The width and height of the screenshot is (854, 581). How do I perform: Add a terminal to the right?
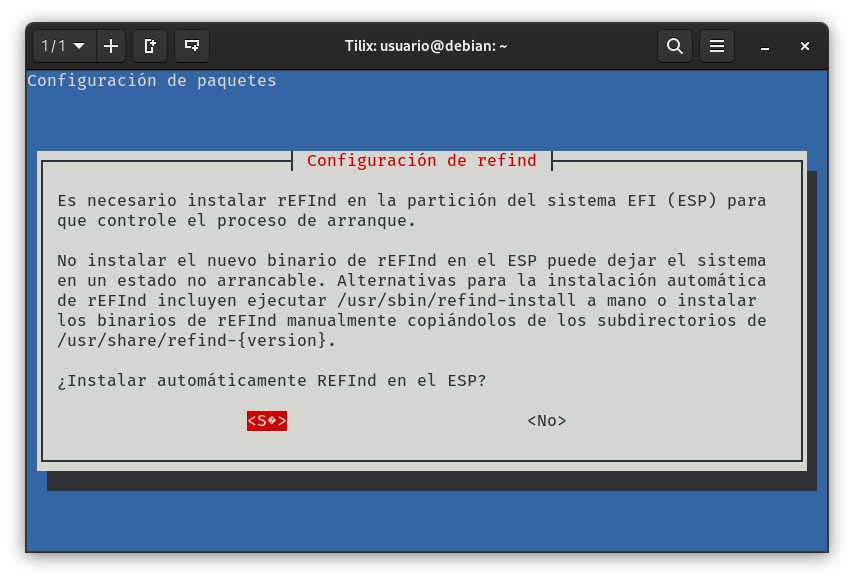[x=150, y=46]
